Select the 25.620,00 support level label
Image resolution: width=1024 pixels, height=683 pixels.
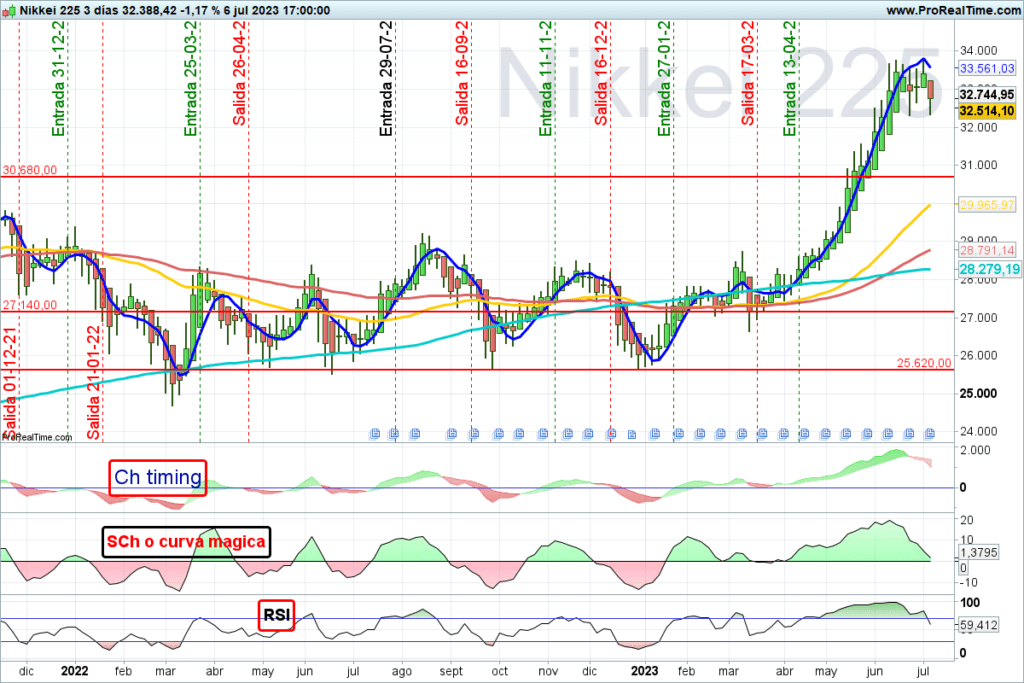(923, 363)
